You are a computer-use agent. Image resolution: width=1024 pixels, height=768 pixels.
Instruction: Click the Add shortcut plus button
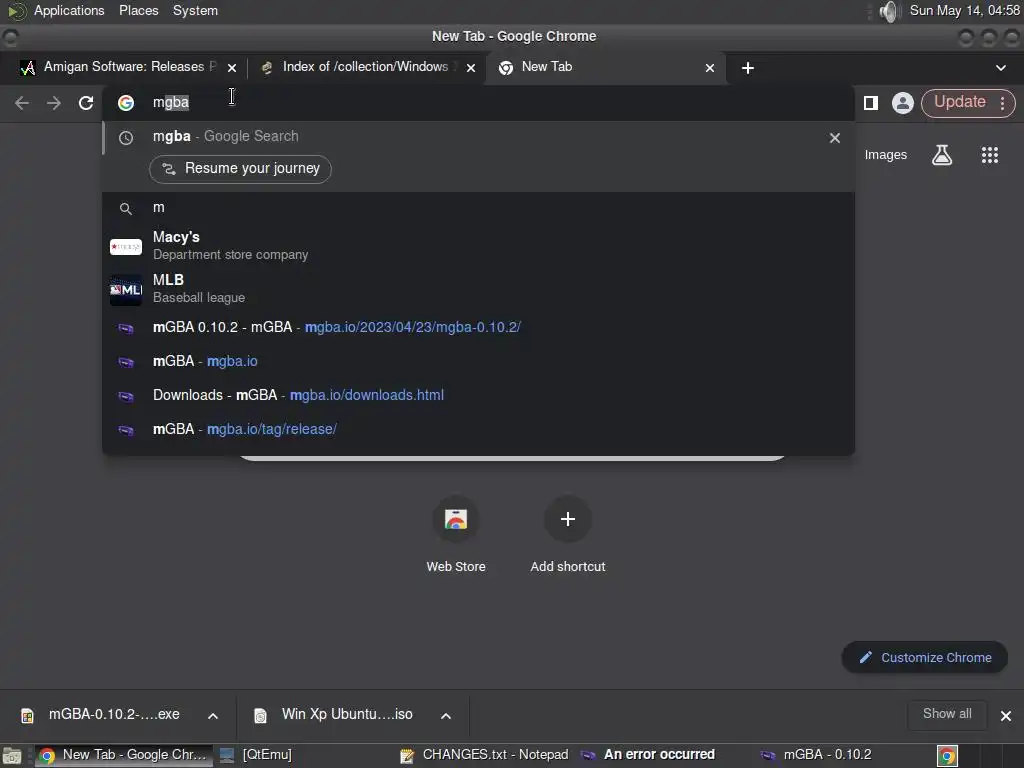(568, 519)
